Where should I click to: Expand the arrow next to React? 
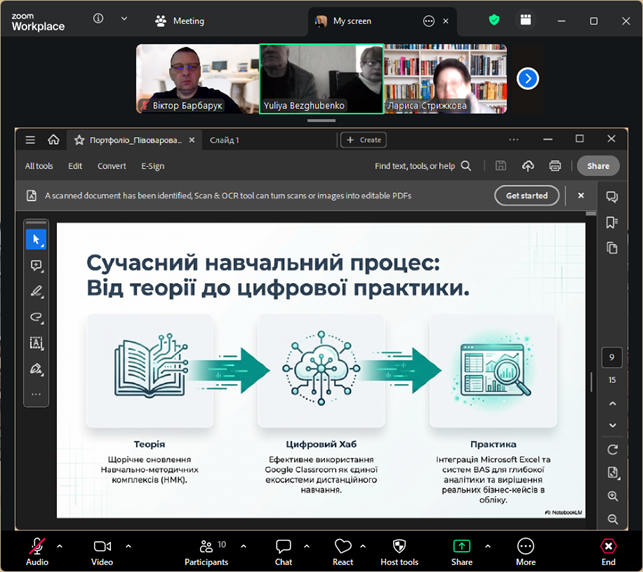[363, 546]
